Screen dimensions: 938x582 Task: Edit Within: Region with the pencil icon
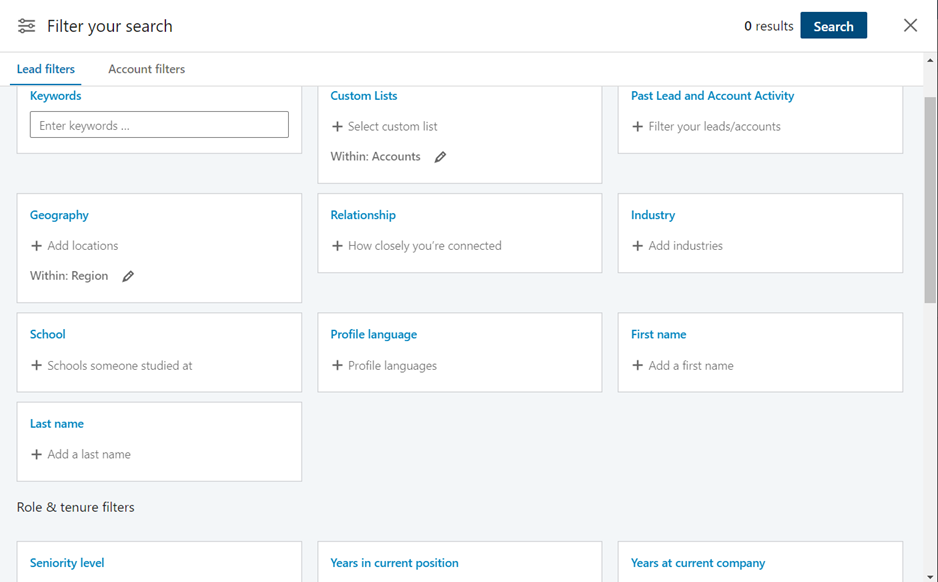128,276
